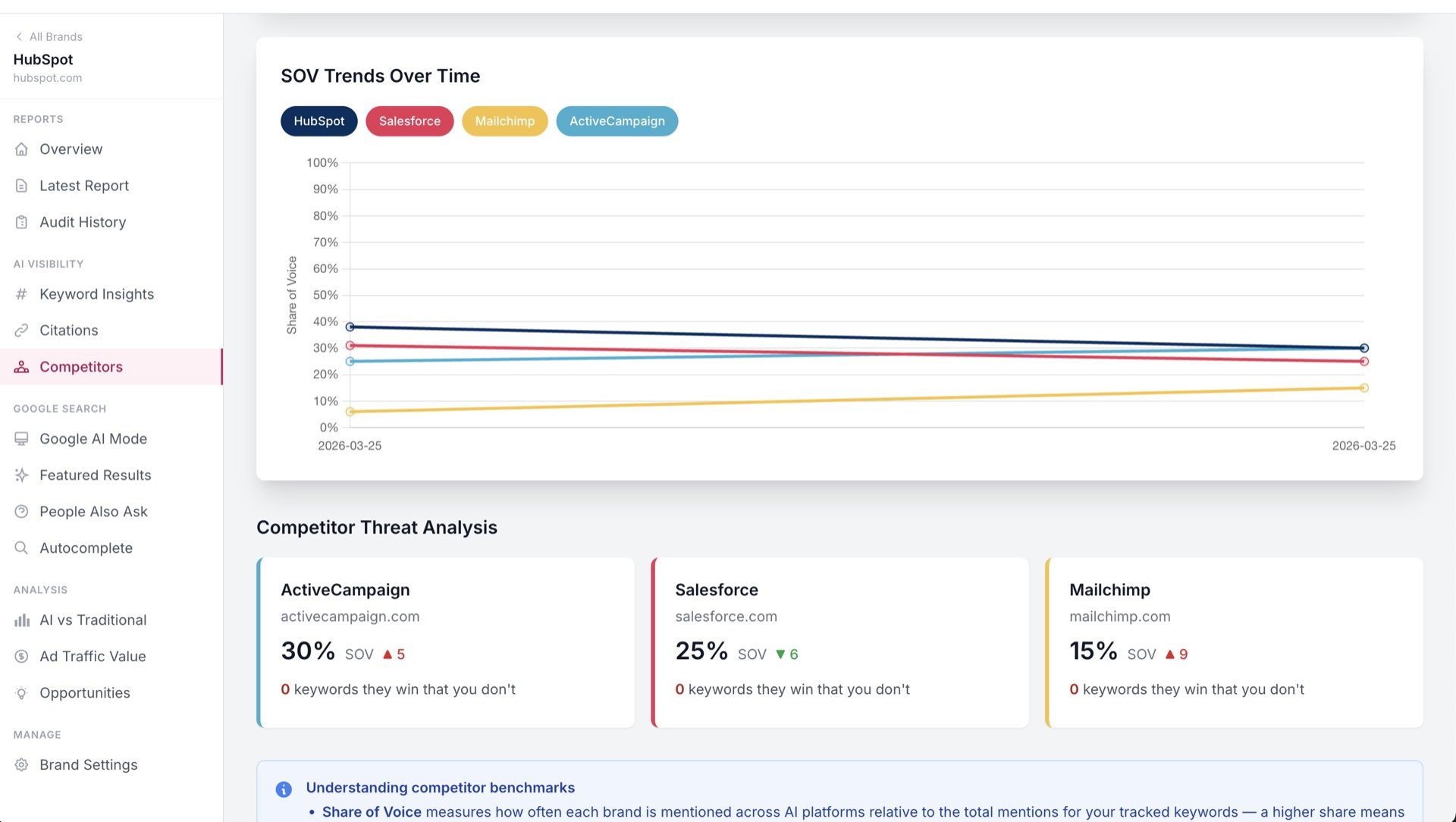The height and width of the screenshot is (822, 1456).
Task: Open the Citations section
Action: point(111,331)
